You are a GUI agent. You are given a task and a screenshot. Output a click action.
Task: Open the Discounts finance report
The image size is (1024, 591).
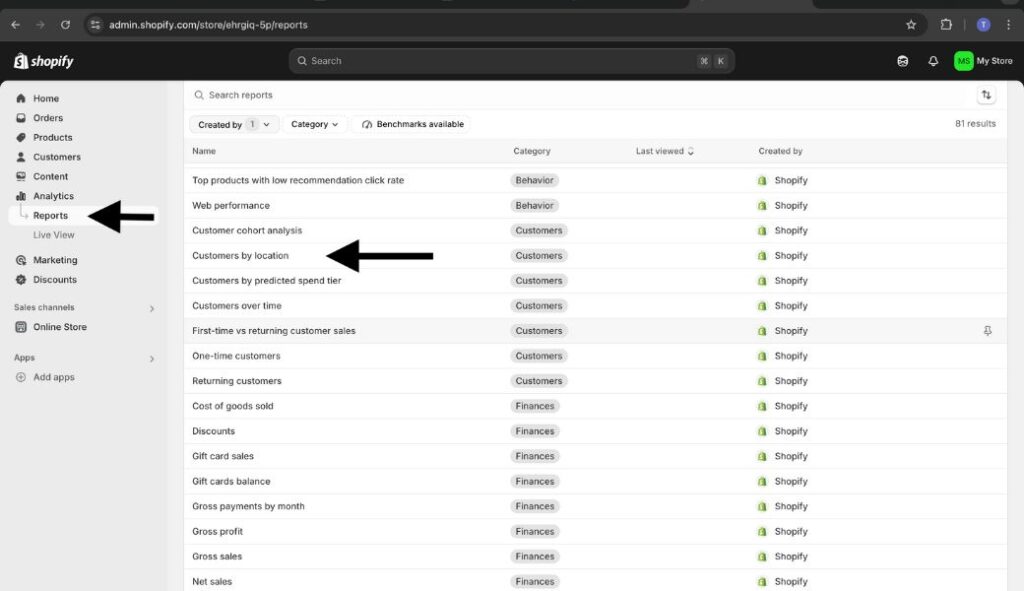(213, 432)
